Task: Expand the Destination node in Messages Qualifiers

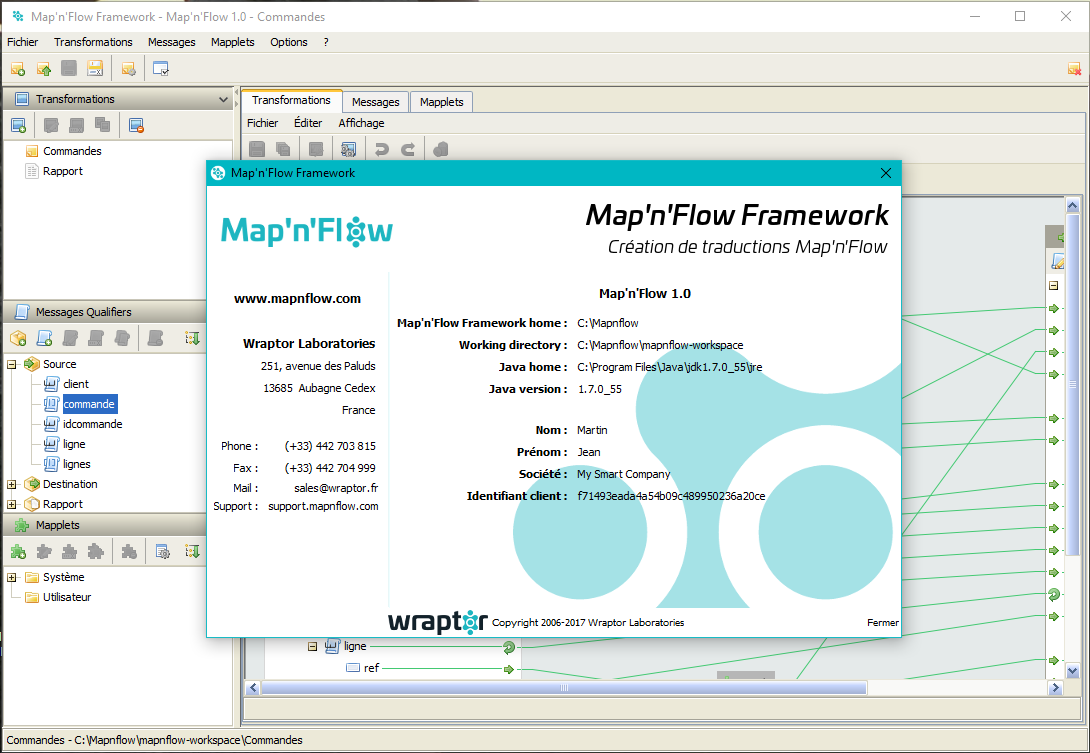Action: (x=12, y=485)
